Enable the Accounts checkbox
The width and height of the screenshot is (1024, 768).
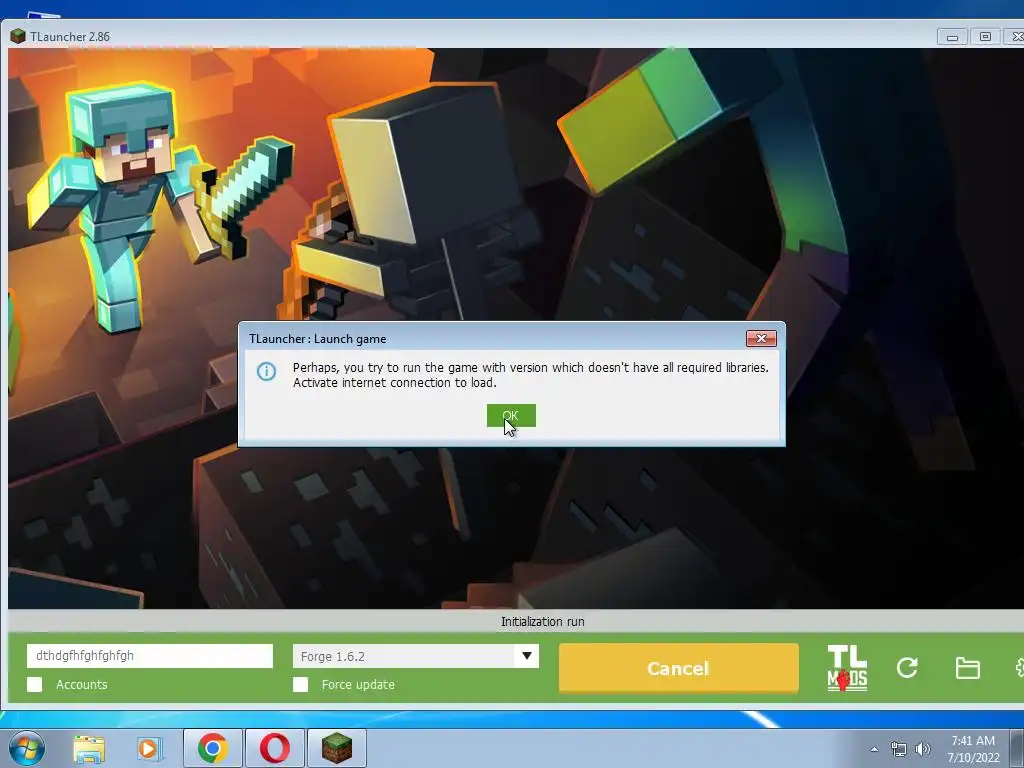pyautogui.click(x=35, y=684)
